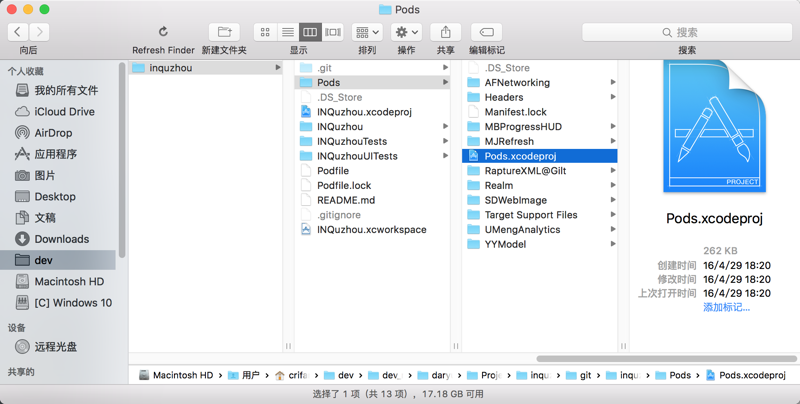
Task: Expand INQuzhouTests folder arrow
Action: [x=445, y=141]
